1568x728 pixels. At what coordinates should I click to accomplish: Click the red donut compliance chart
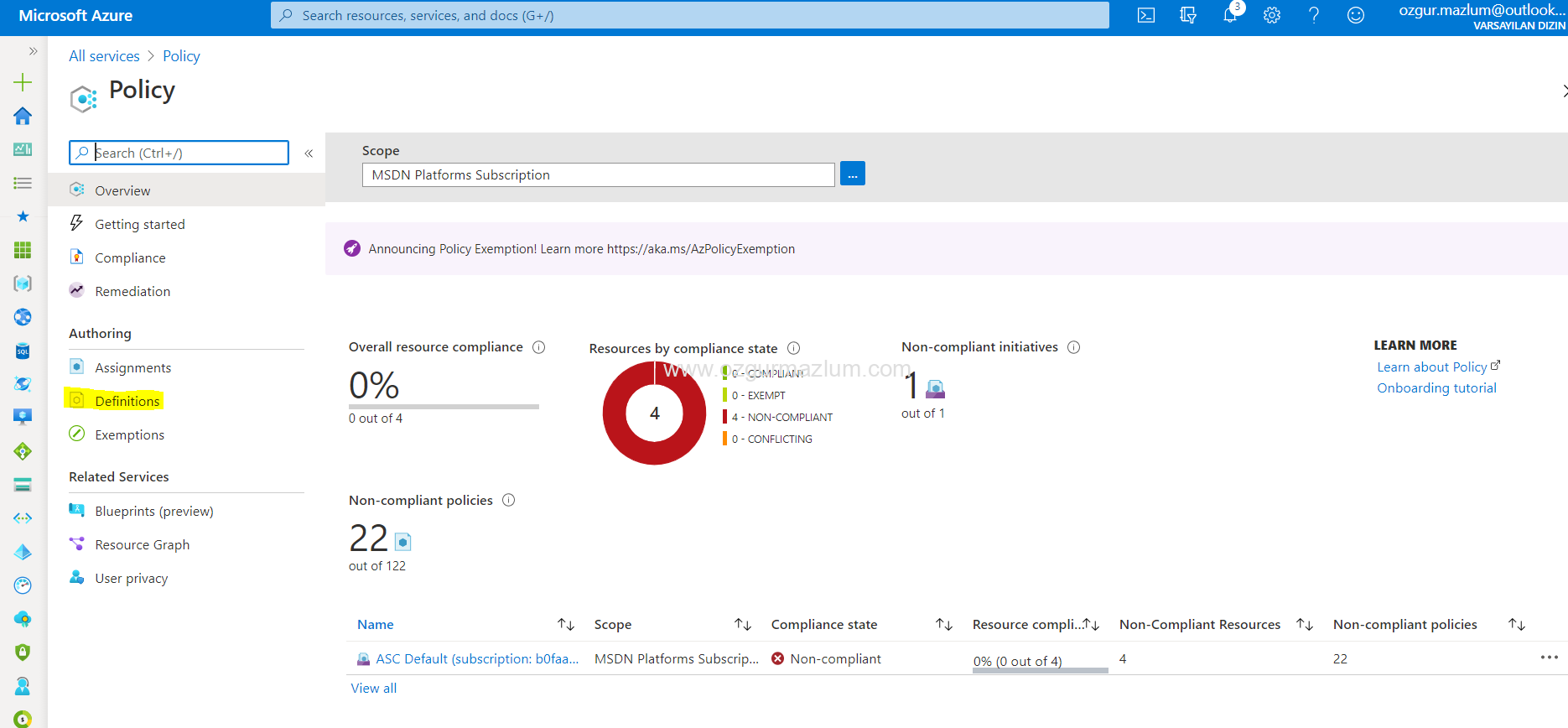coord(654,413)
